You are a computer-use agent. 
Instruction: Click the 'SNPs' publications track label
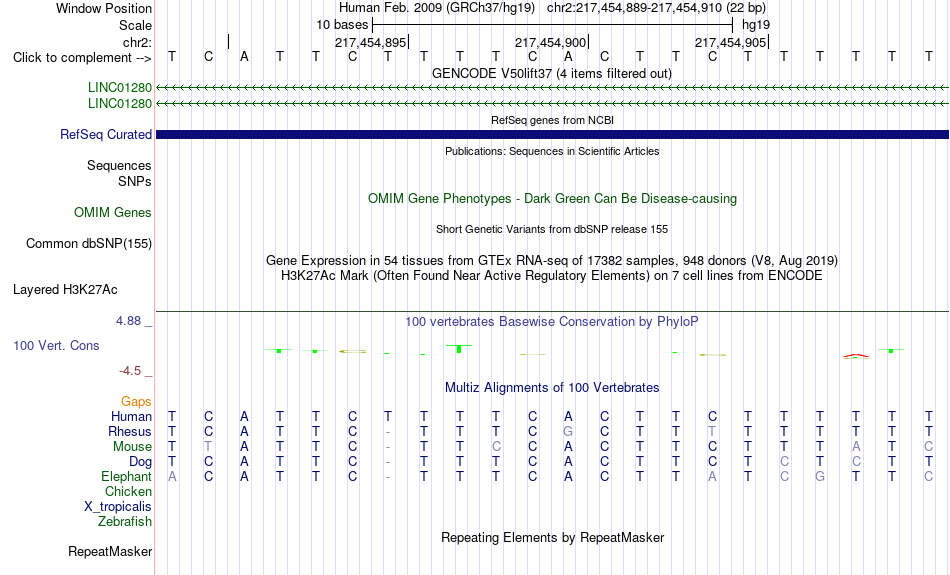[x=135, y=181]
